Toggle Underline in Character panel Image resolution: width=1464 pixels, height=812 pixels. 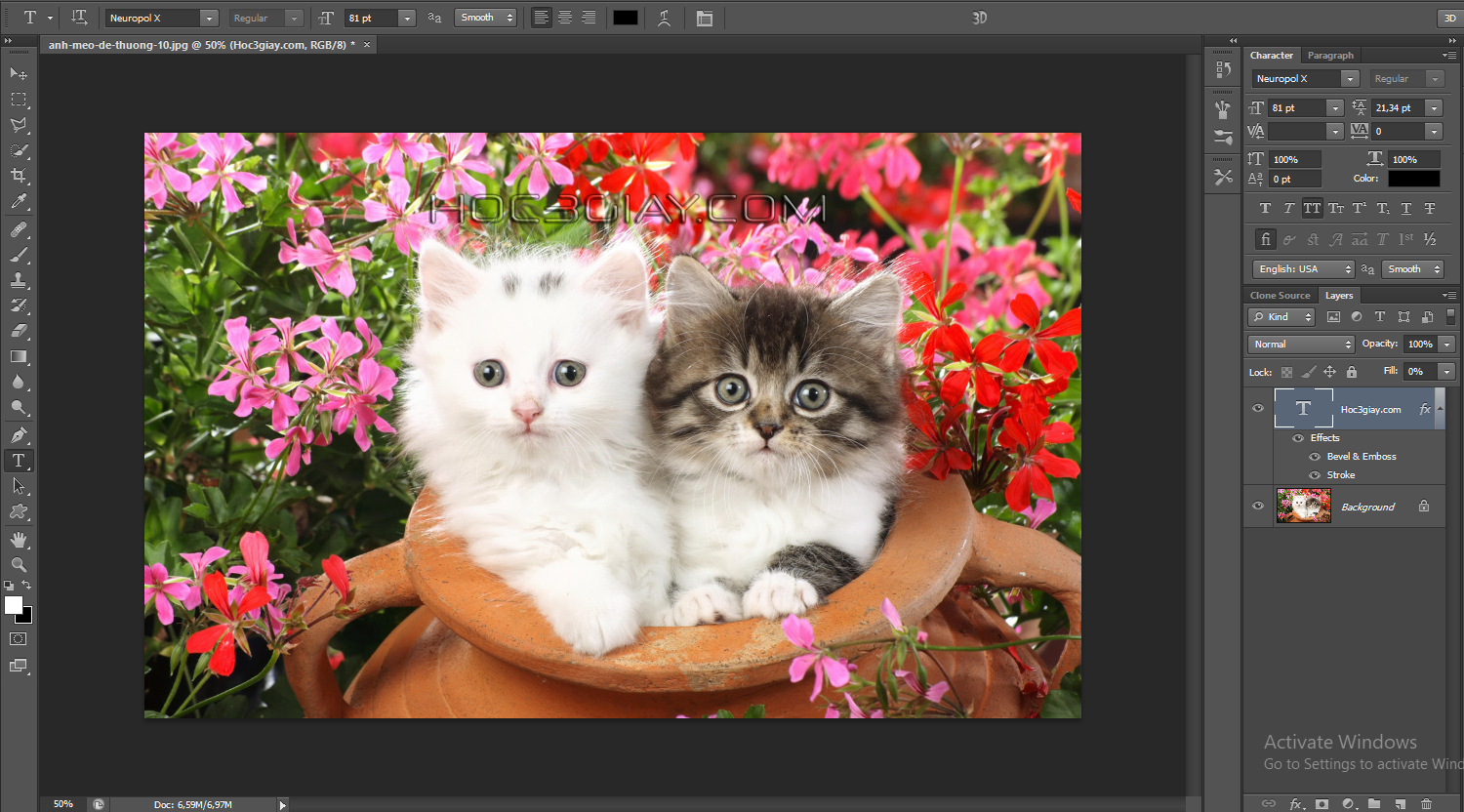[1406, 208]
